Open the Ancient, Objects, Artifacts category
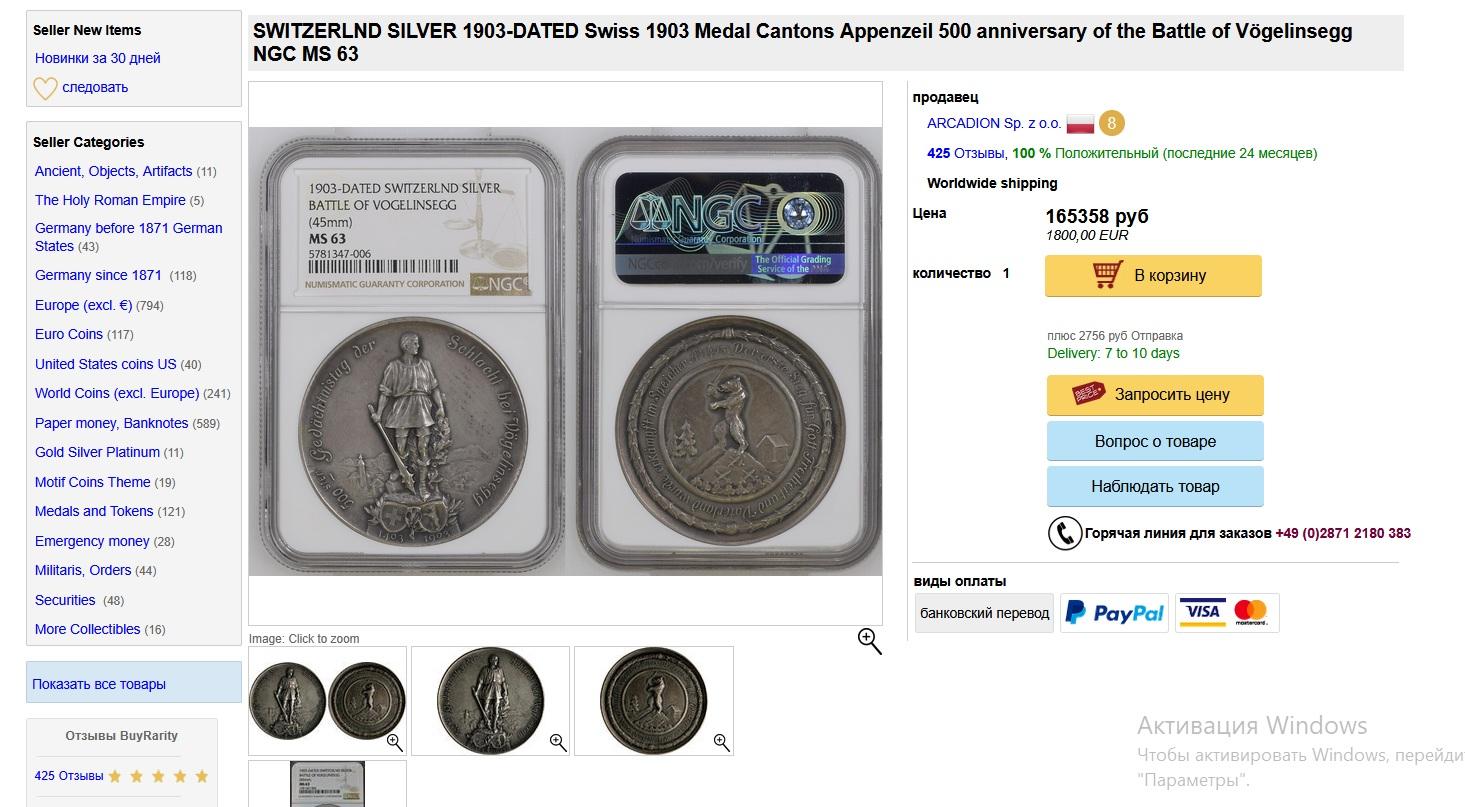The image size is (1465, 807). point(113,171)
